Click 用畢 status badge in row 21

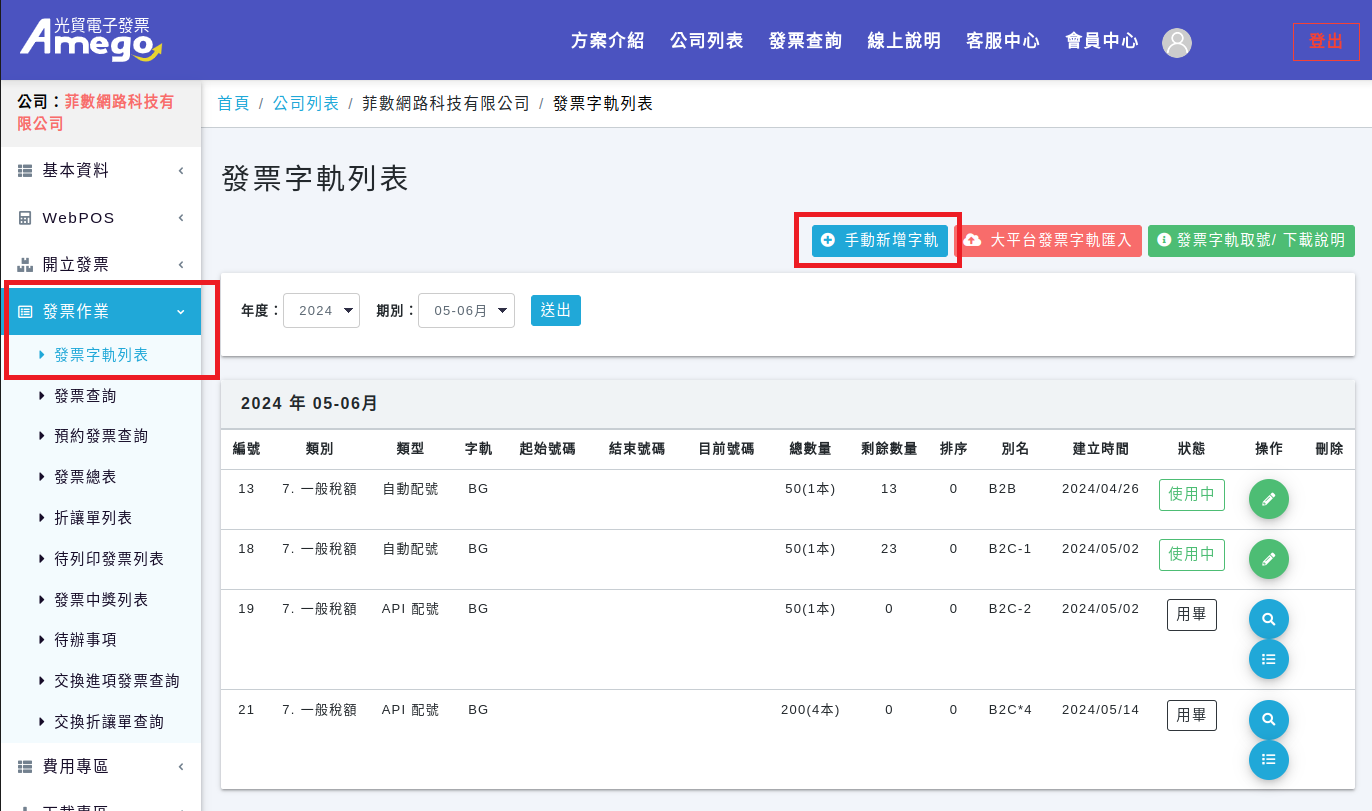click(x=1192, y=716)
